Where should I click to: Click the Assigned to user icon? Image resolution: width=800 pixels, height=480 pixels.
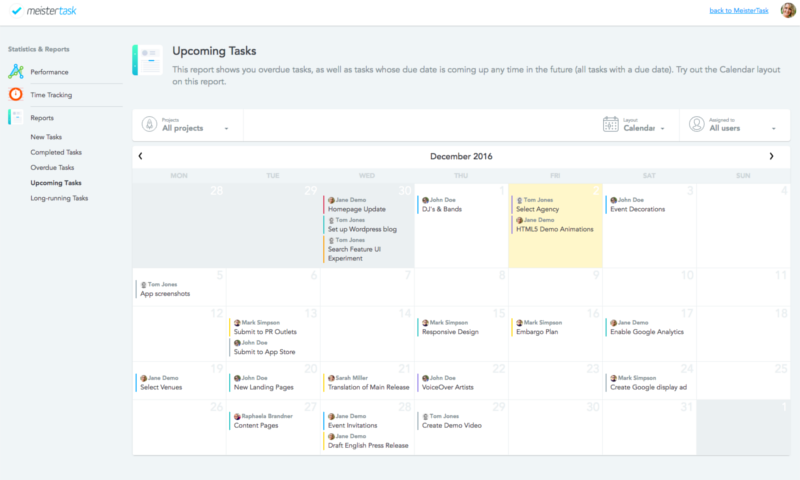coord(696,124)
